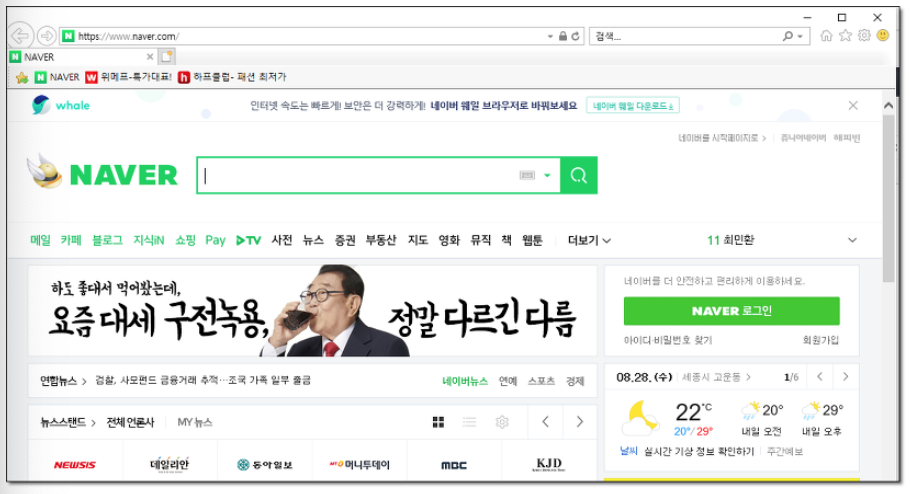Select 연예 news tab

(x=508, y=381)
